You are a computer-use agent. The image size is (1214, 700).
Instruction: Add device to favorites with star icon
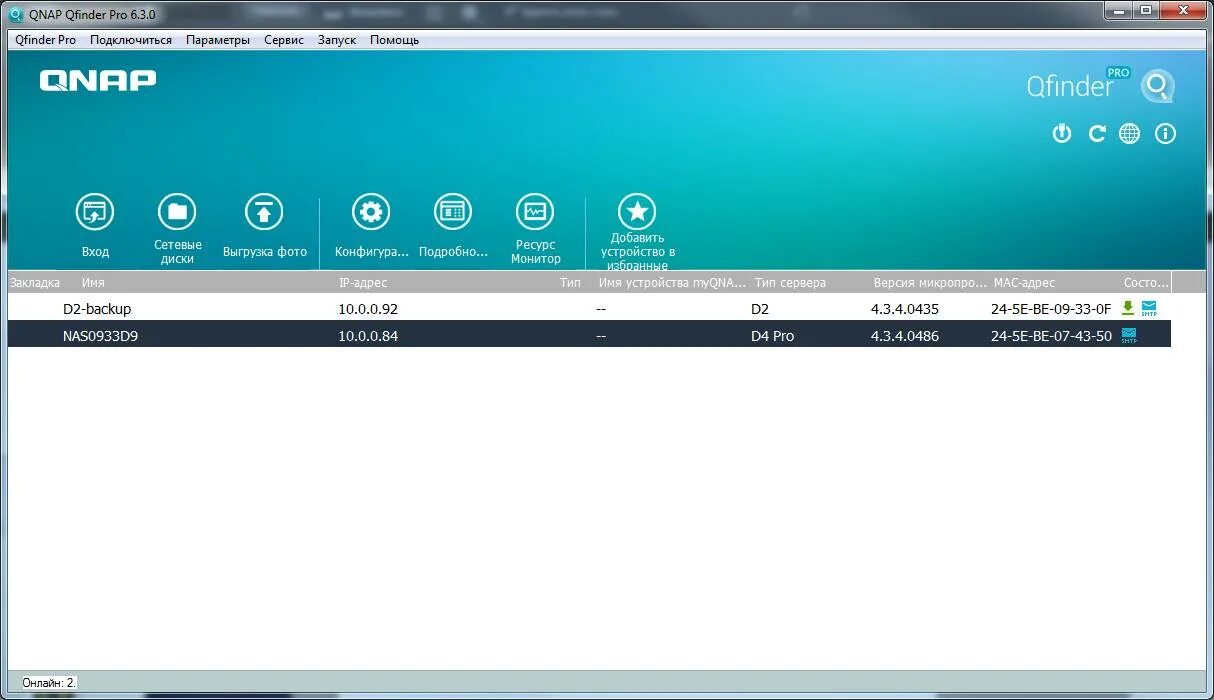click(x=637, y=232)
